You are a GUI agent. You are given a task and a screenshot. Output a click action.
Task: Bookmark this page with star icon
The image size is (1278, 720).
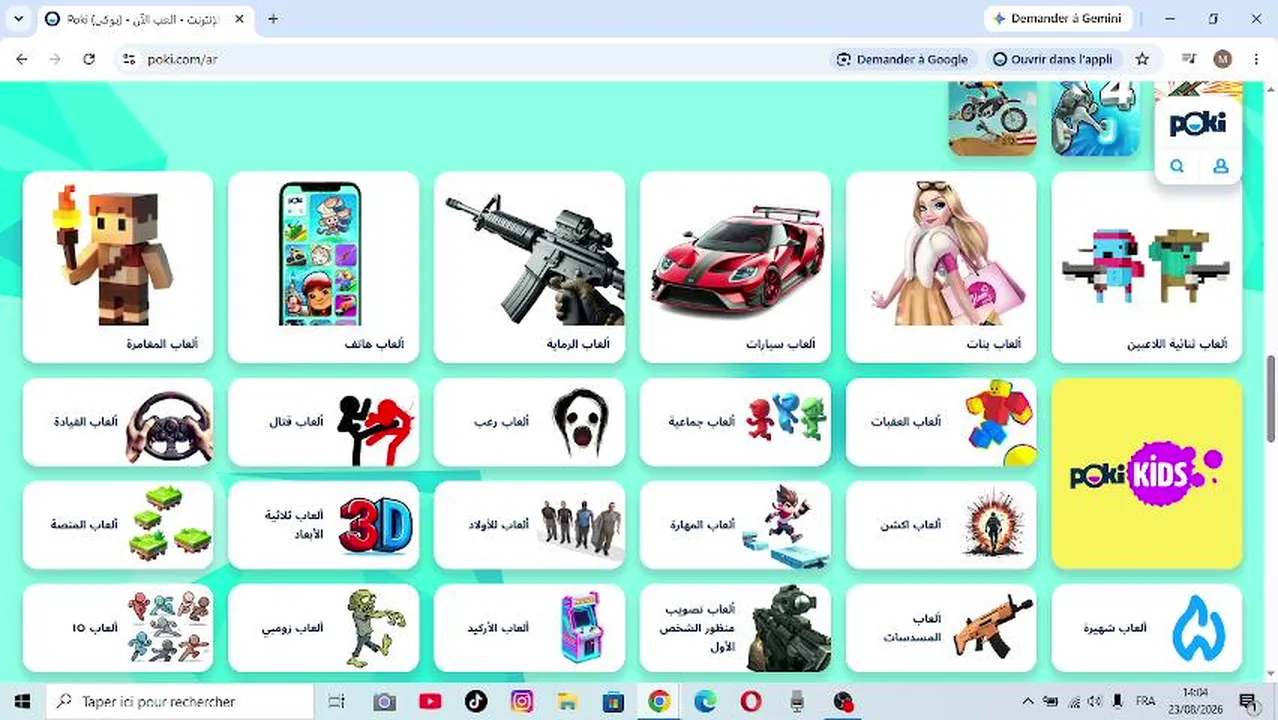1142,59
